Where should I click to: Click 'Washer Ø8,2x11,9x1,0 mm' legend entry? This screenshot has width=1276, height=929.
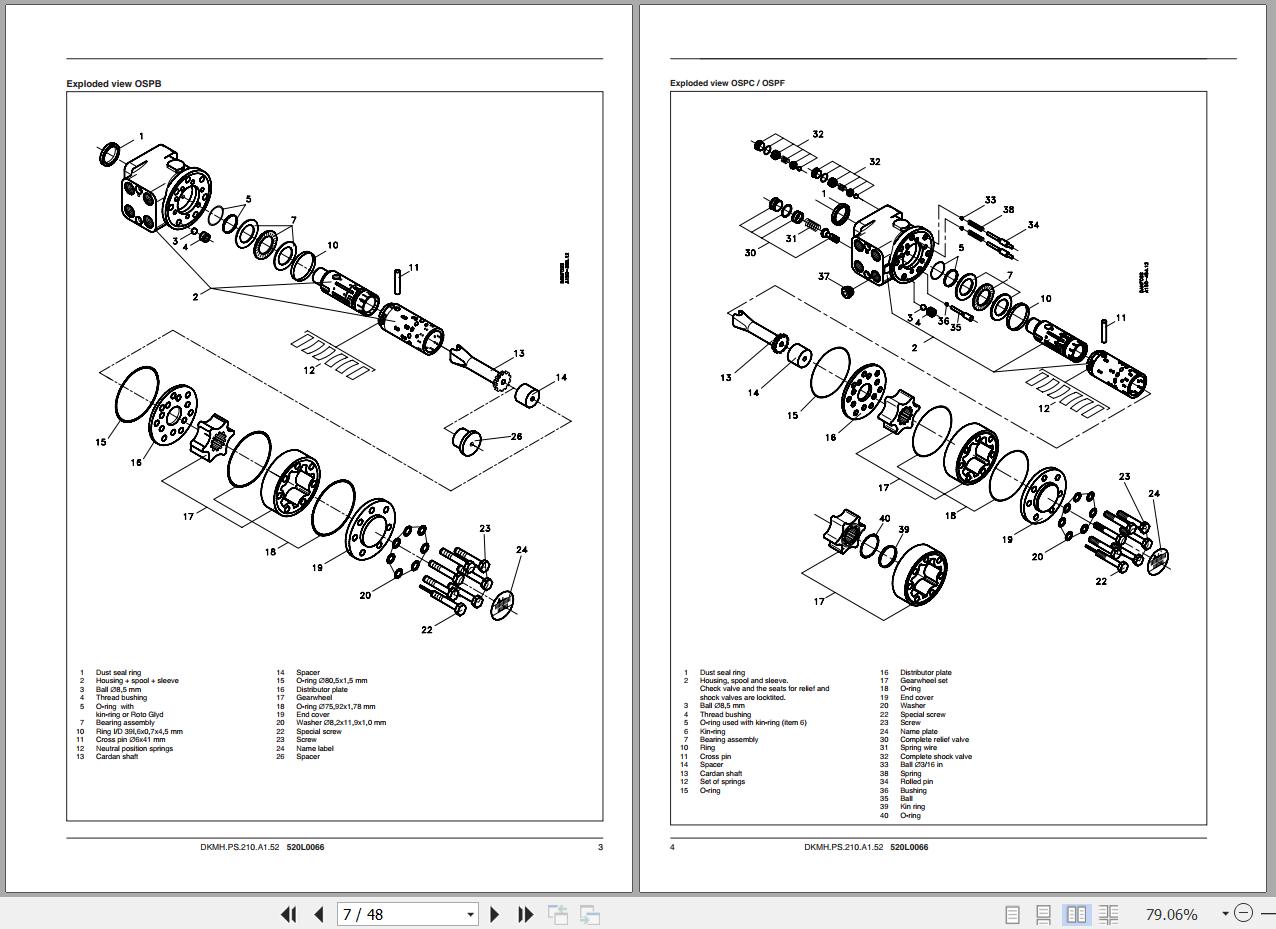pyautogui.click(x=341, y=723)
